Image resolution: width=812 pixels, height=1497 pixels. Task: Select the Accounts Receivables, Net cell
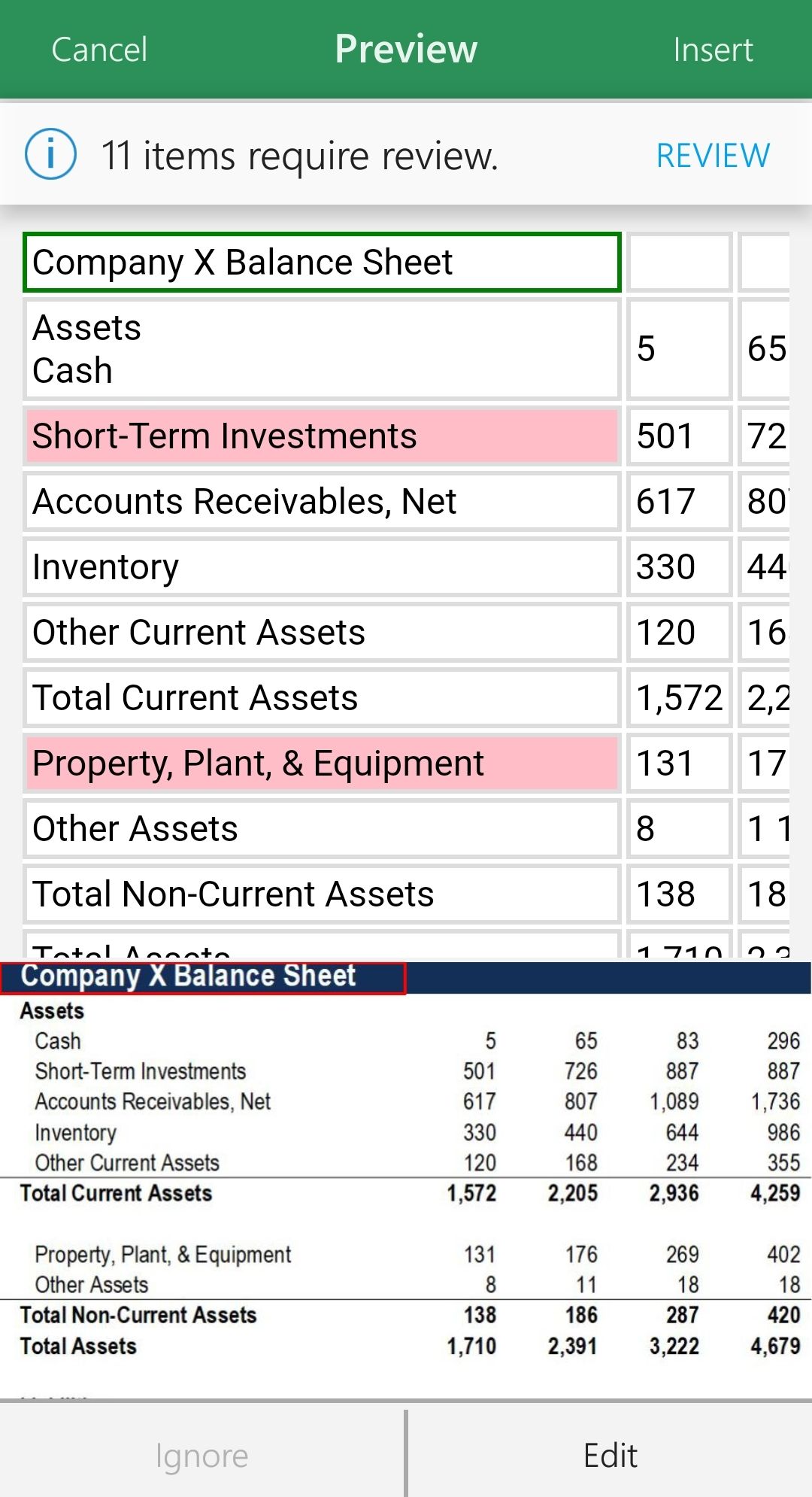(321, 501)
